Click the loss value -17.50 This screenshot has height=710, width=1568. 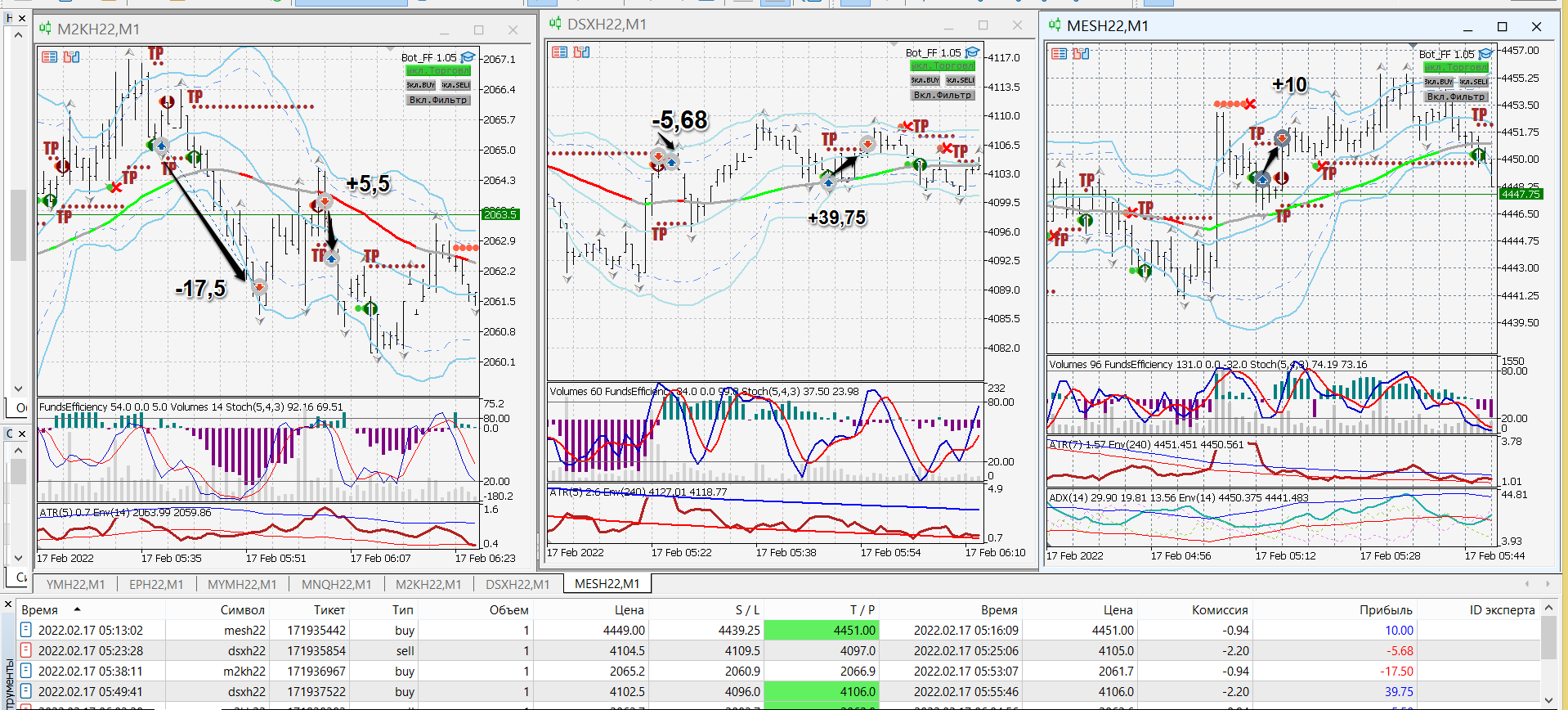[x=1397, y=671]
